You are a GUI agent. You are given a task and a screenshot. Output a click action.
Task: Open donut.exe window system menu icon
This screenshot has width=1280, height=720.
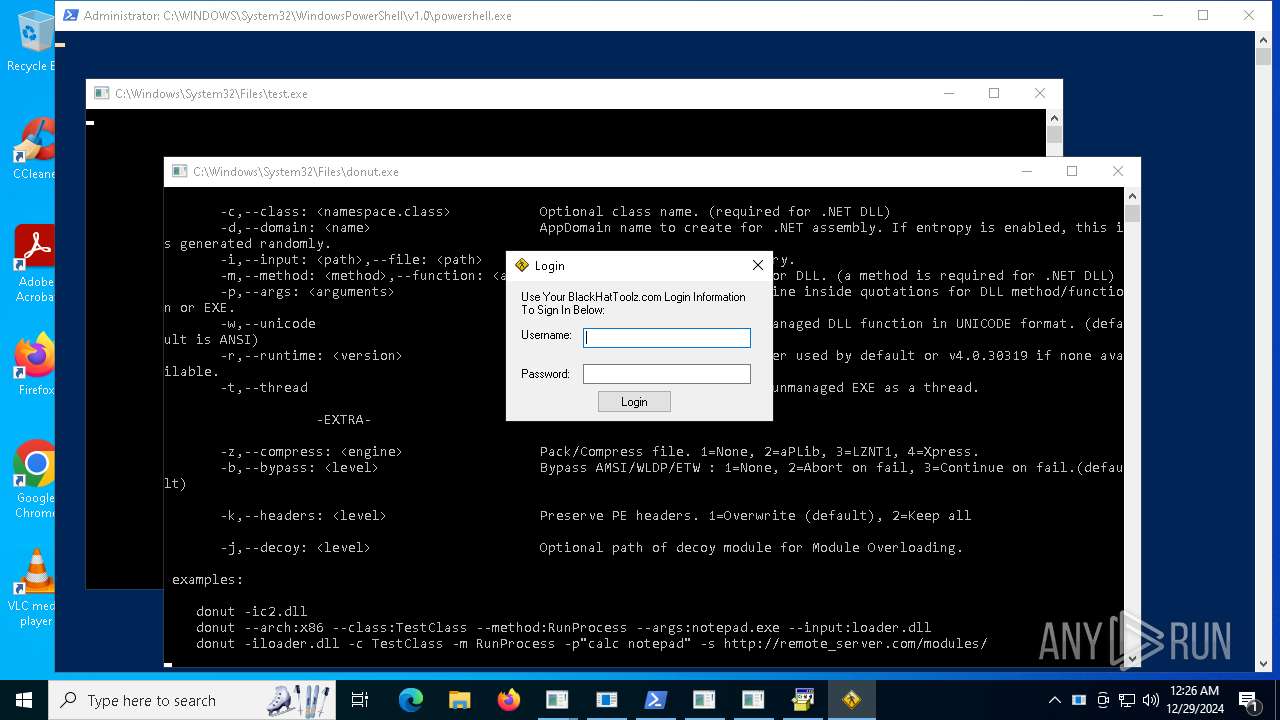click(180, 172)
